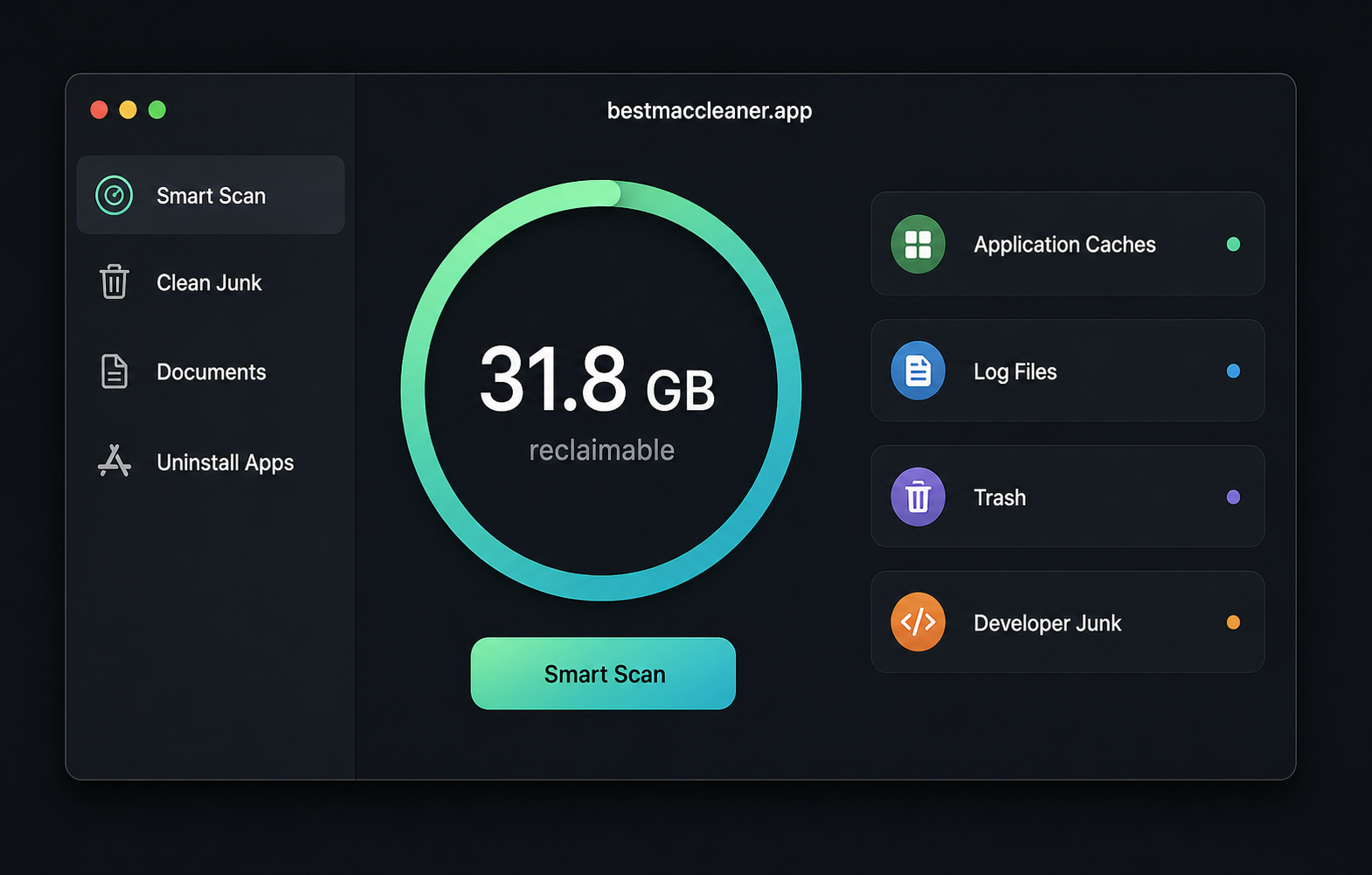Click the reclaimable caption under the size
This screenshot has height=875, width=1372.
tap(601, 450)
